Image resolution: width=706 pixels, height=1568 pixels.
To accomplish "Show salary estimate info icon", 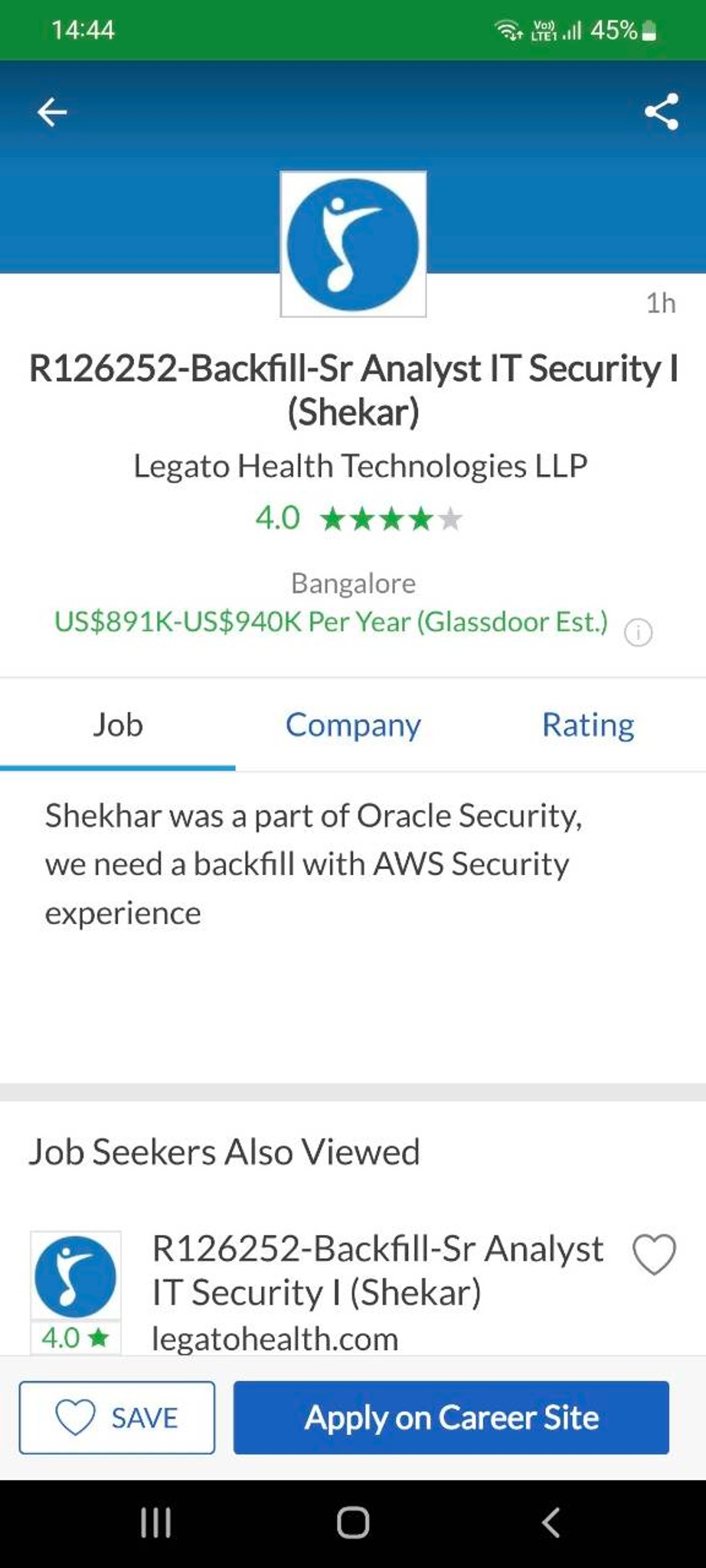I will (x=639, y=632).
